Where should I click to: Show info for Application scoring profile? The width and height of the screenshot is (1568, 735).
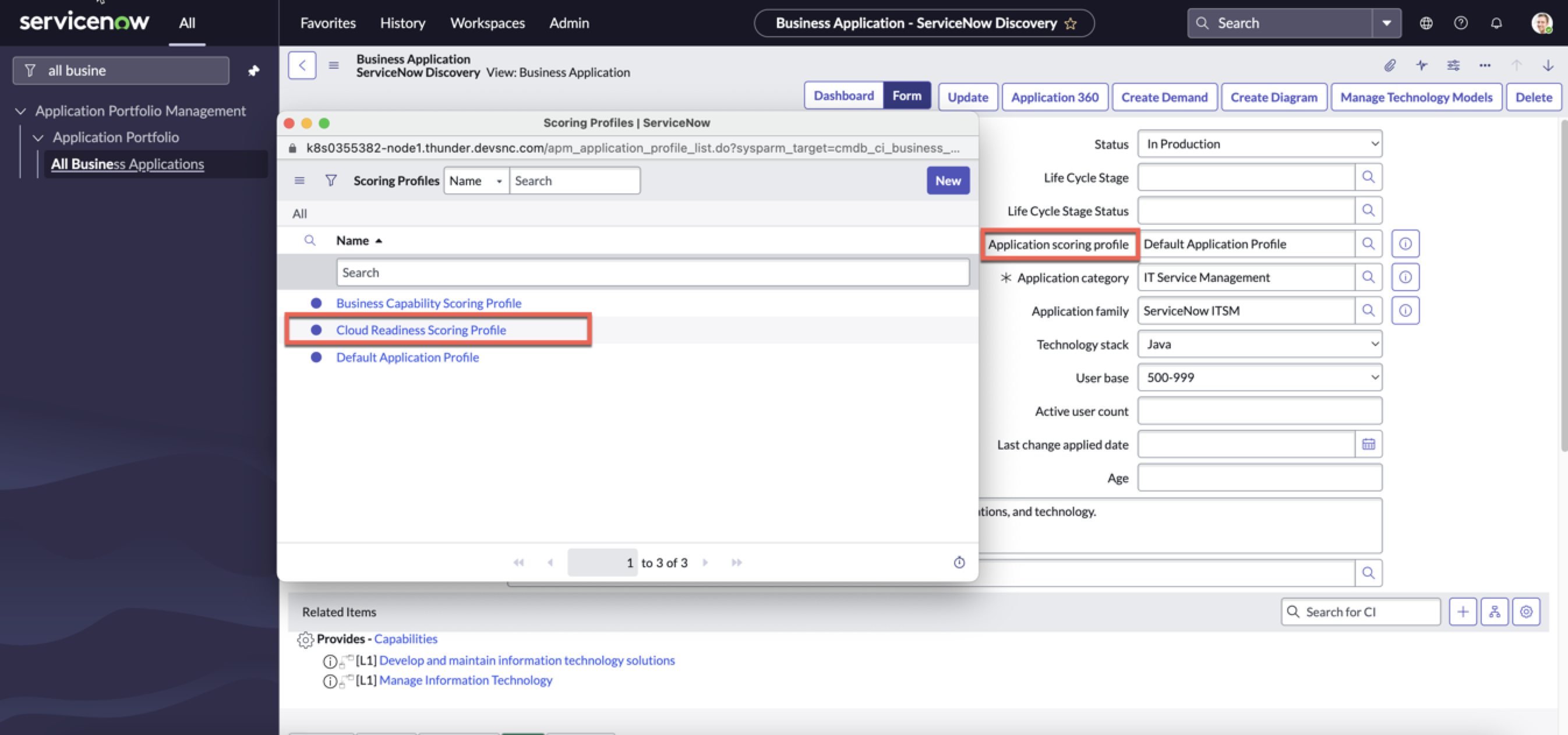tap(1405, 244)
